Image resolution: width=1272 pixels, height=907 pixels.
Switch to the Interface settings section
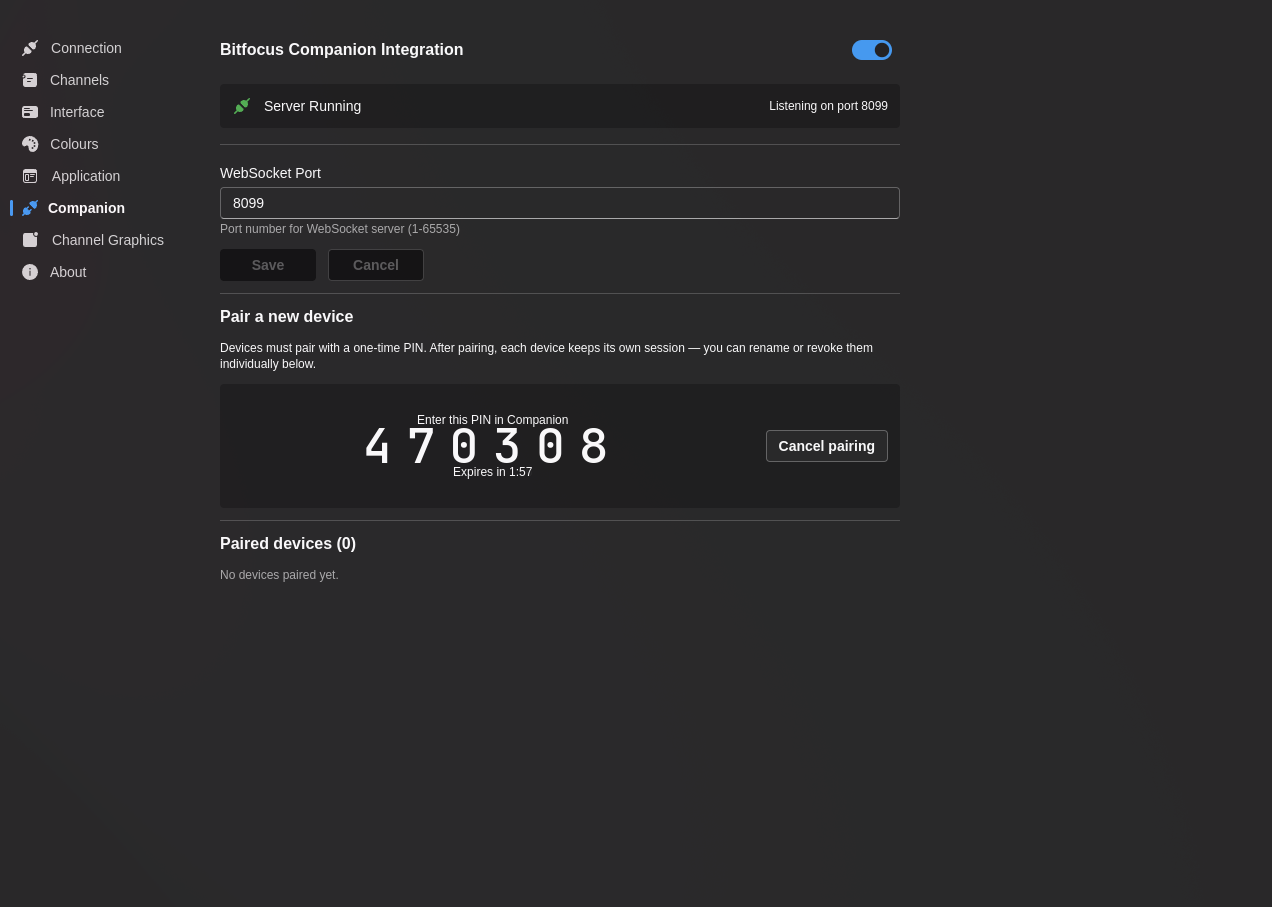77,112
